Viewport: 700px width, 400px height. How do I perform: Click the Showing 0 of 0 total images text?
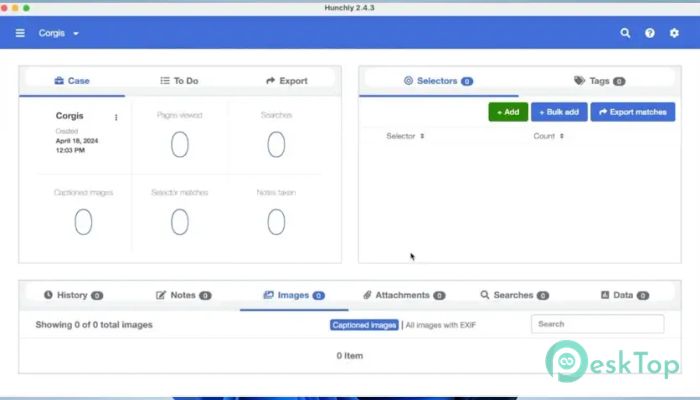click(94, 325)
